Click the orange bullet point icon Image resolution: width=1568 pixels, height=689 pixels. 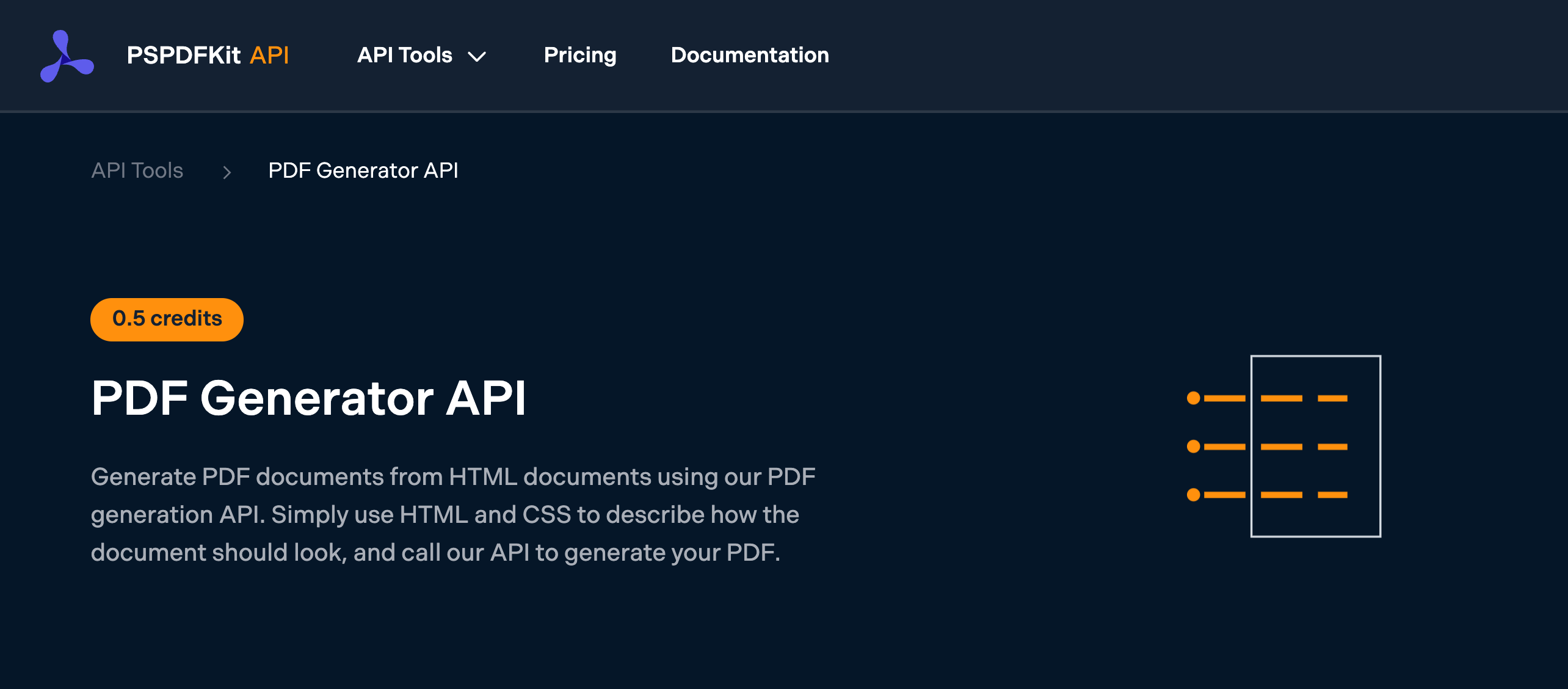pos(1194,398)
